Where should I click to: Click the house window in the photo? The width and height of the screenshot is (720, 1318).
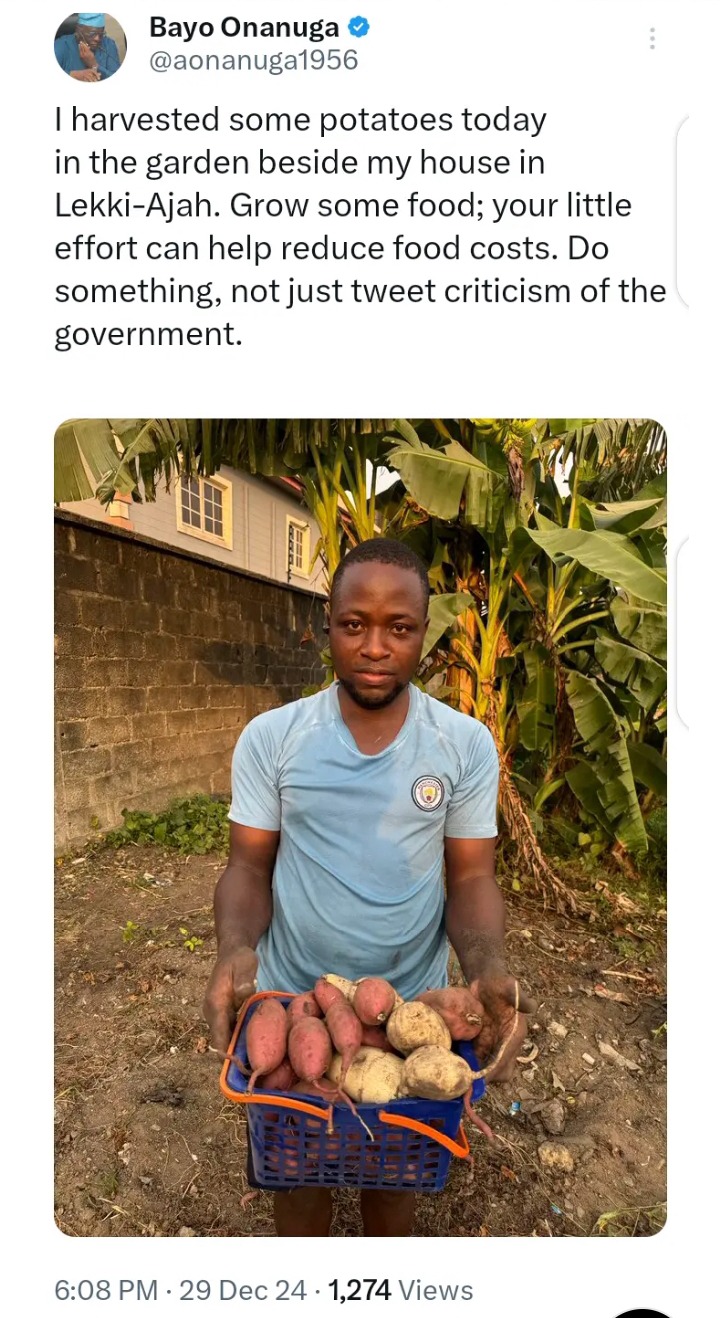[204, 507]
